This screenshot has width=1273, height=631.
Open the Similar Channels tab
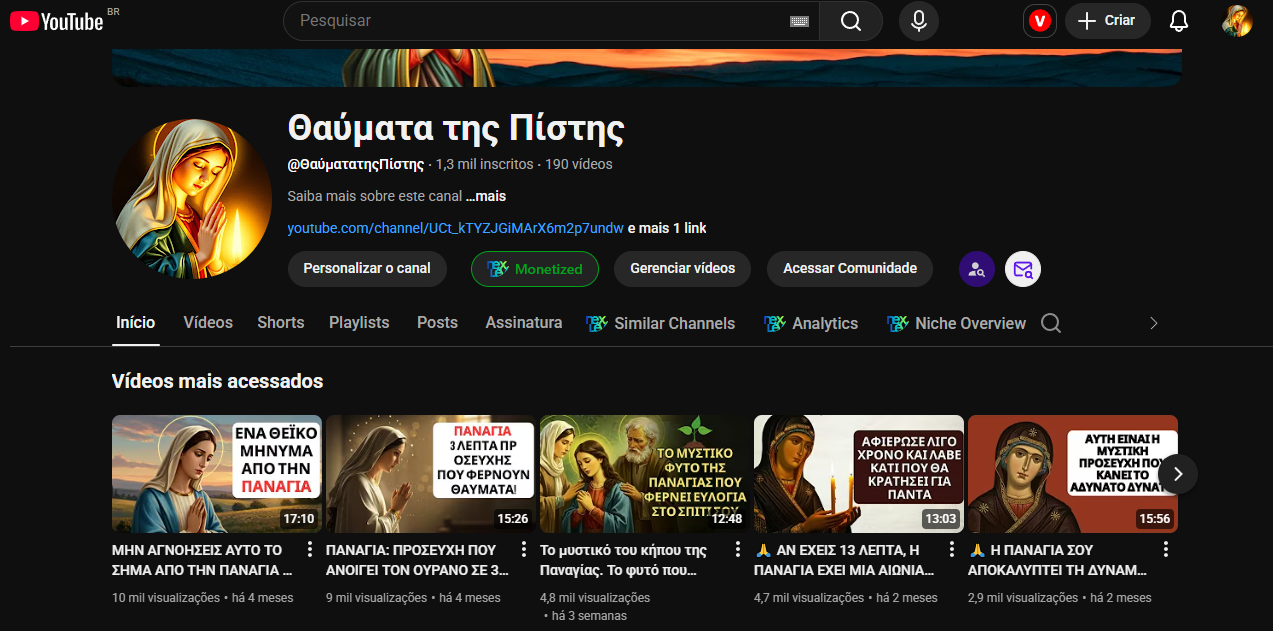coord(661,323)
